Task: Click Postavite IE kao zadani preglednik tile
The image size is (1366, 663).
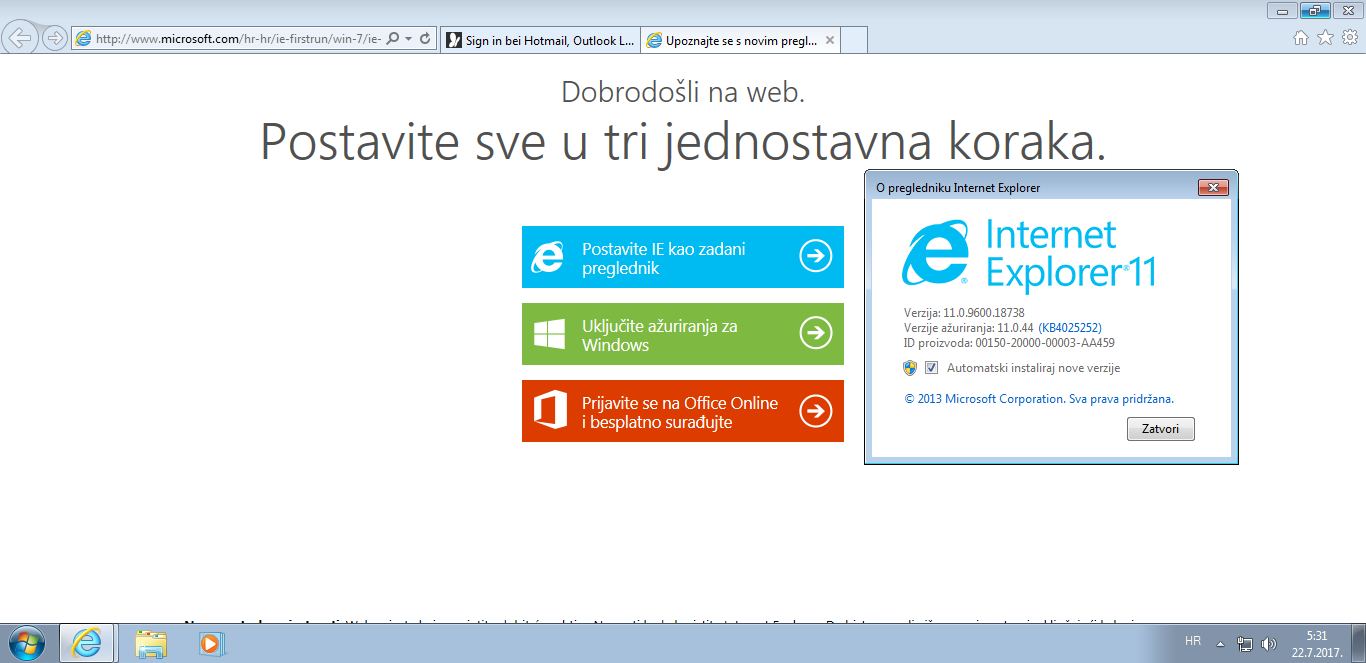Action: [683, 257]
